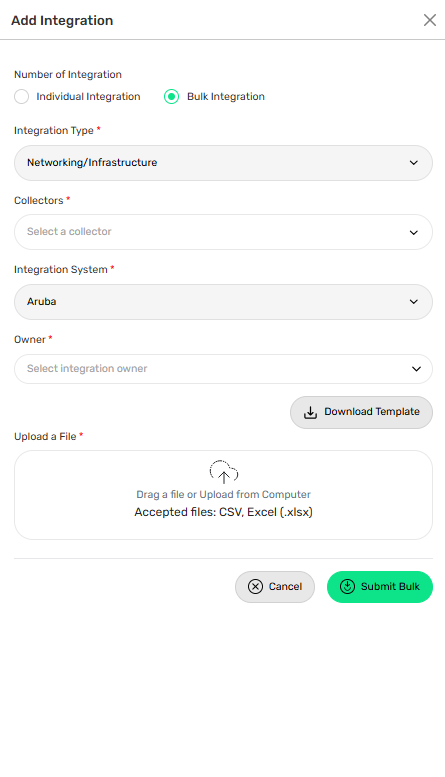Expand the chevron on Integration Type field
This screenshot has width=445, height=777.
(x=414, y=163)
